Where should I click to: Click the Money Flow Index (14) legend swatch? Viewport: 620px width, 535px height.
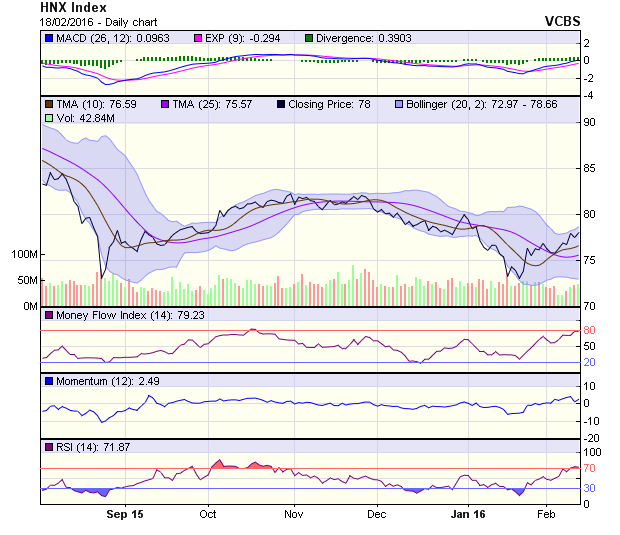(49, 316)
